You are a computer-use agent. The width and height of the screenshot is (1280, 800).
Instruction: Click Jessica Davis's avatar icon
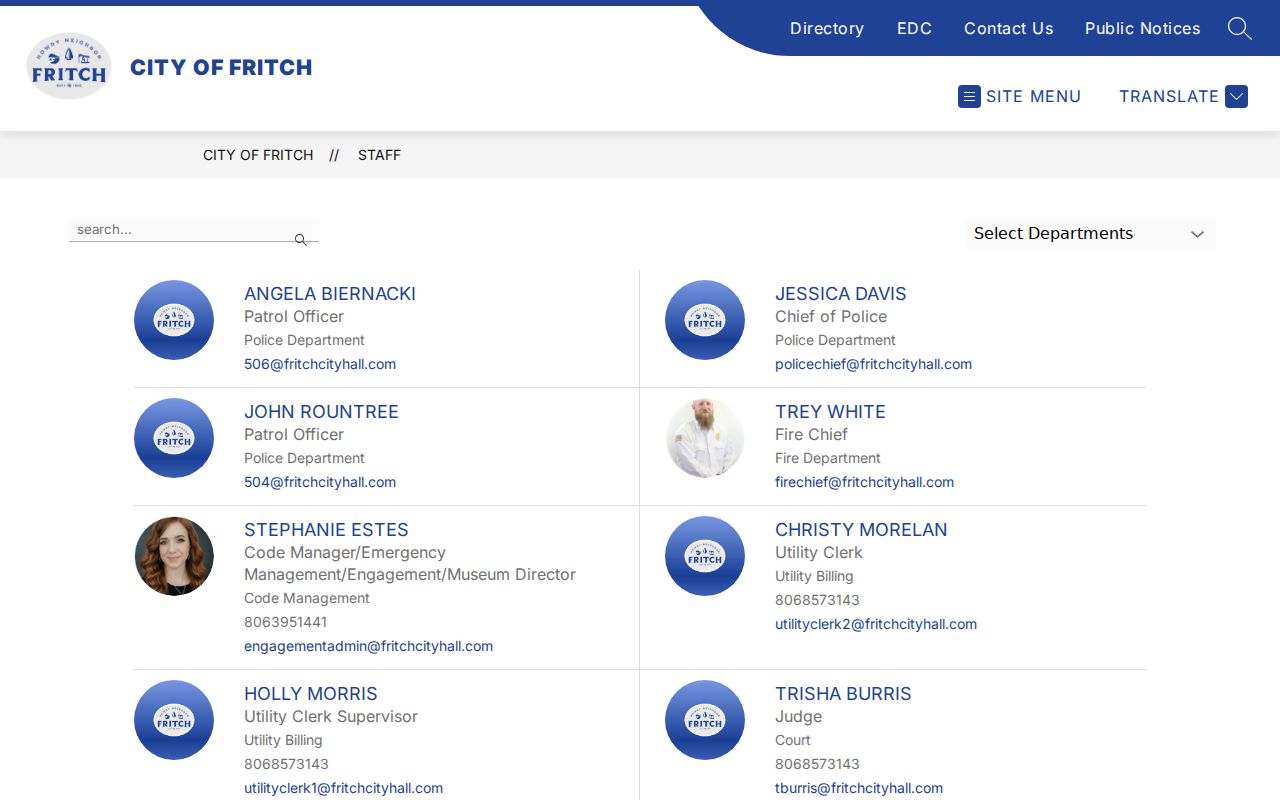pyautogui.click(x=705, y=320)
